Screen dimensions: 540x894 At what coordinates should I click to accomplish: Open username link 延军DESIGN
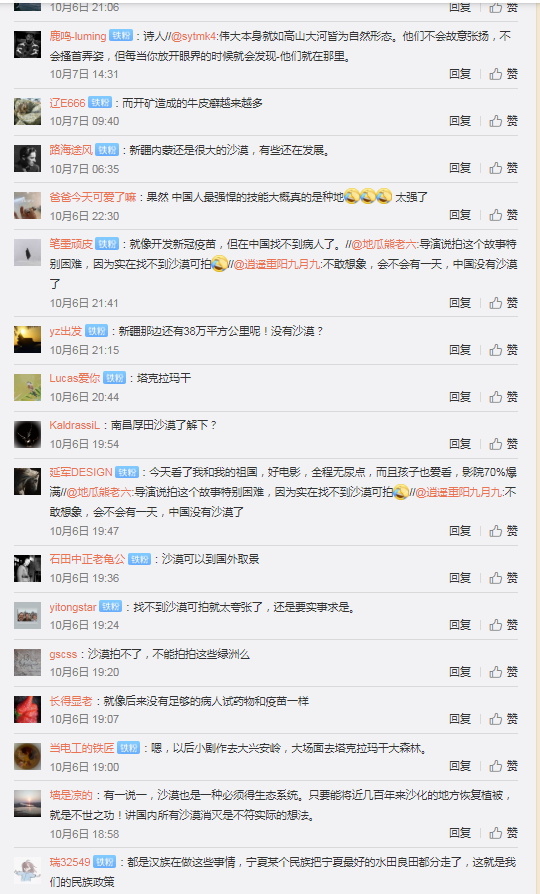coord(81,472)
